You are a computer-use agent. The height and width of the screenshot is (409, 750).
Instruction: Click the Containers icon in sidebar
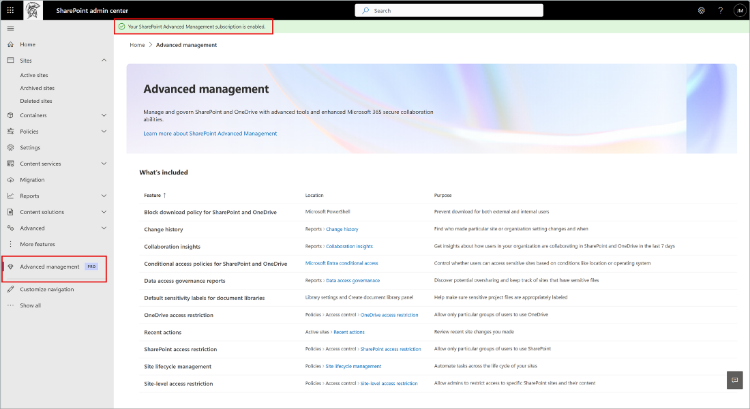[x=11, y=115]
